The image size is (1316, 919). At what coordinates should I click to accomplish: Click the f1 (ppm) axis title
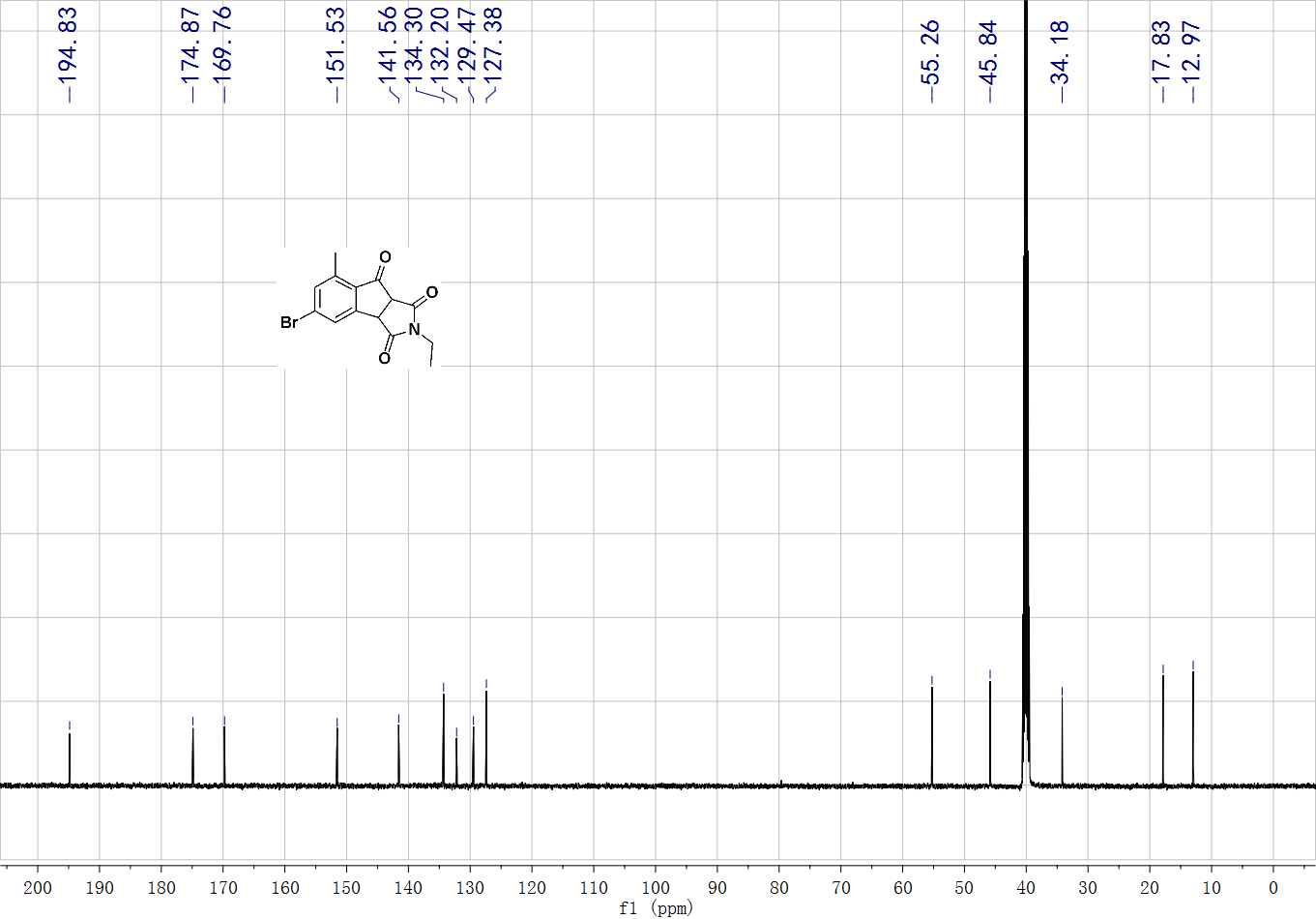pyautogui.click(x=657, y=908)
